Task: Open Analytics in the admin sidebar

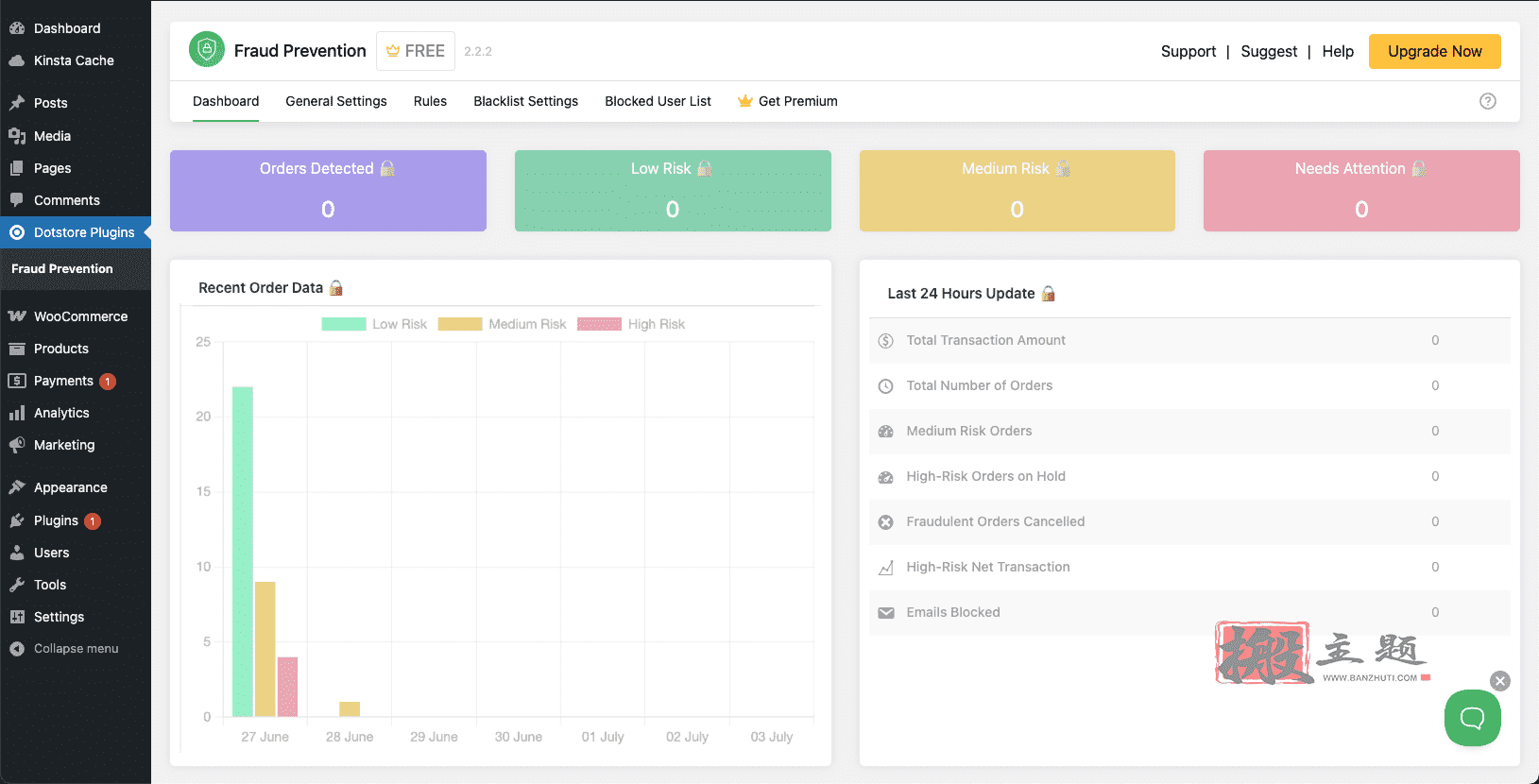Action: point(76,413)
